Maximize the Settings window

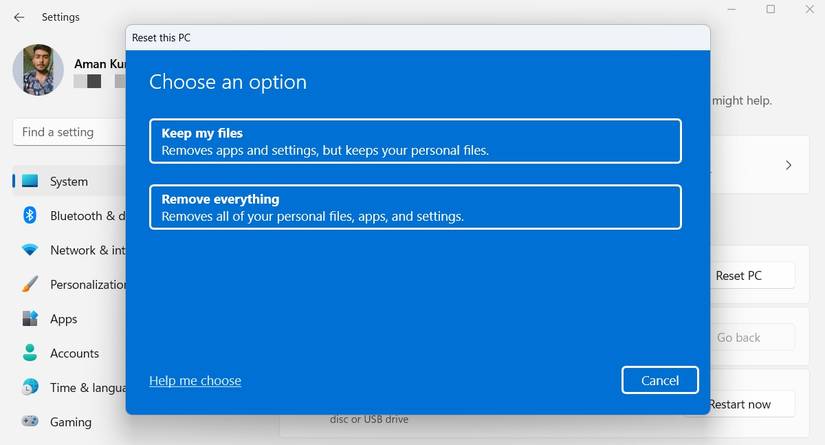click(x=770, y=10)
